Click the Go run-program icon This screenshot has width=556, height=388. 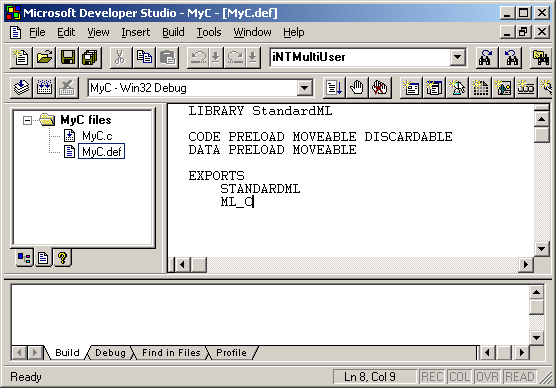click(334, 88)
